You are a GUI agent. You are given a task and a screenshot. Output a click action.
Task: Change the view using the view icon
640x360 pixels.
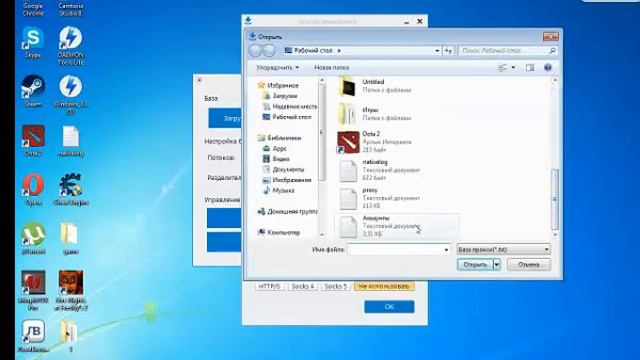pos(502,67)
